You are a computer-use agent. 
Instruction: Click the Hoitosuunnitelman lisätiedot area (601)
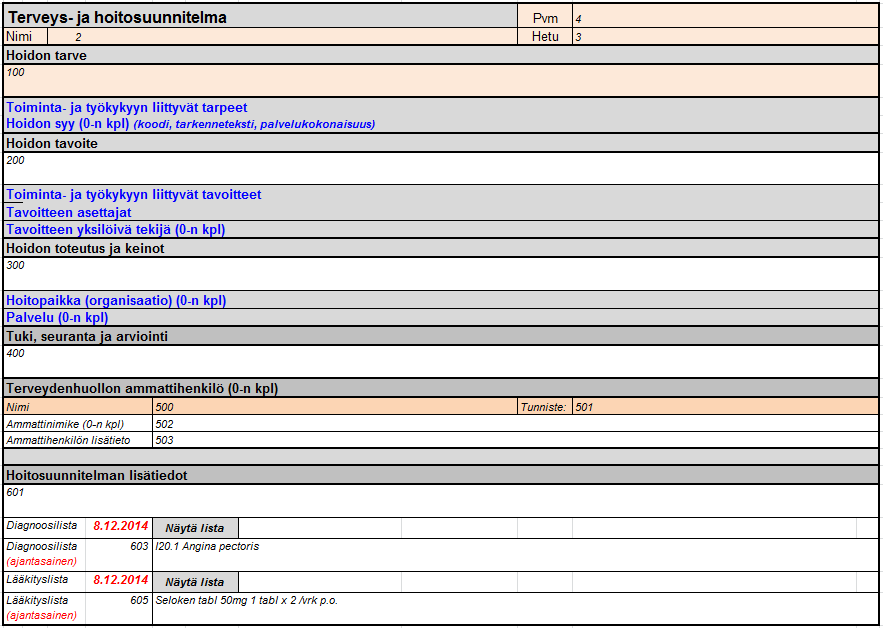(x=441, y=501)
